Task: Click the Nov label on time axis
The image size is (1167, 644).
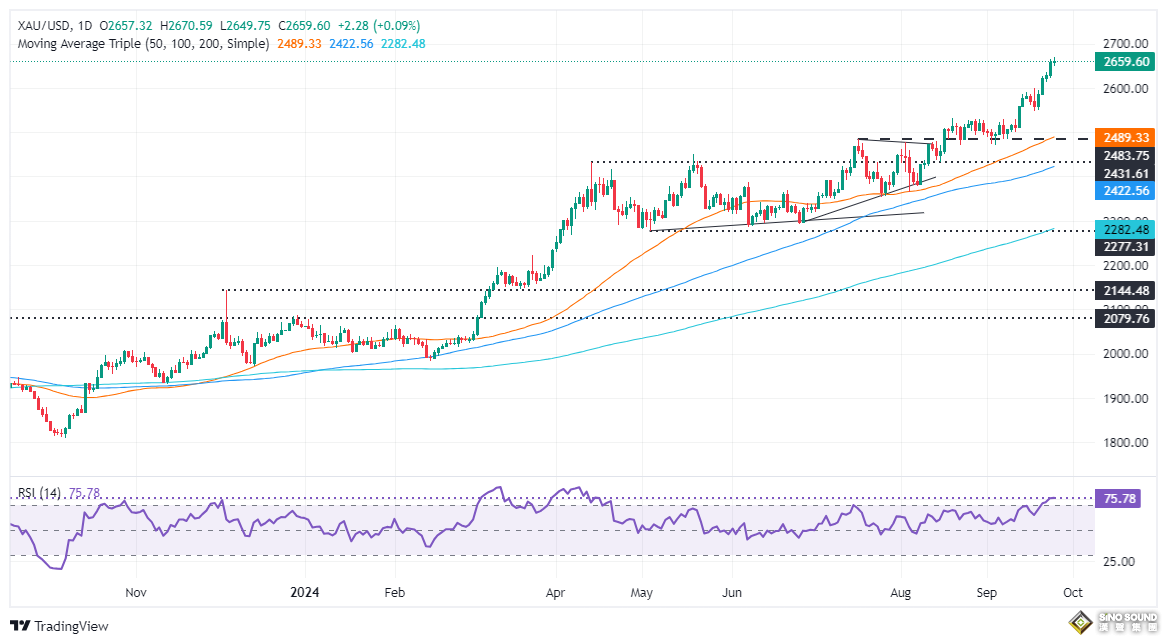Action: click(136, 593)
